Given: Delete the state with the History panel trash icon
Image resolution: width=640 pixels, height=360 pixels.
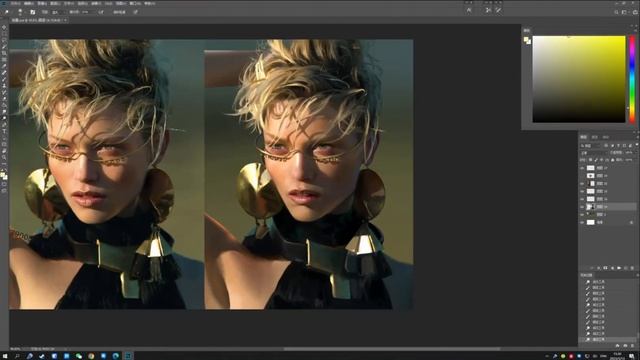Looking at the screenshot, I should pyautogui.click(x=633, y=346).
